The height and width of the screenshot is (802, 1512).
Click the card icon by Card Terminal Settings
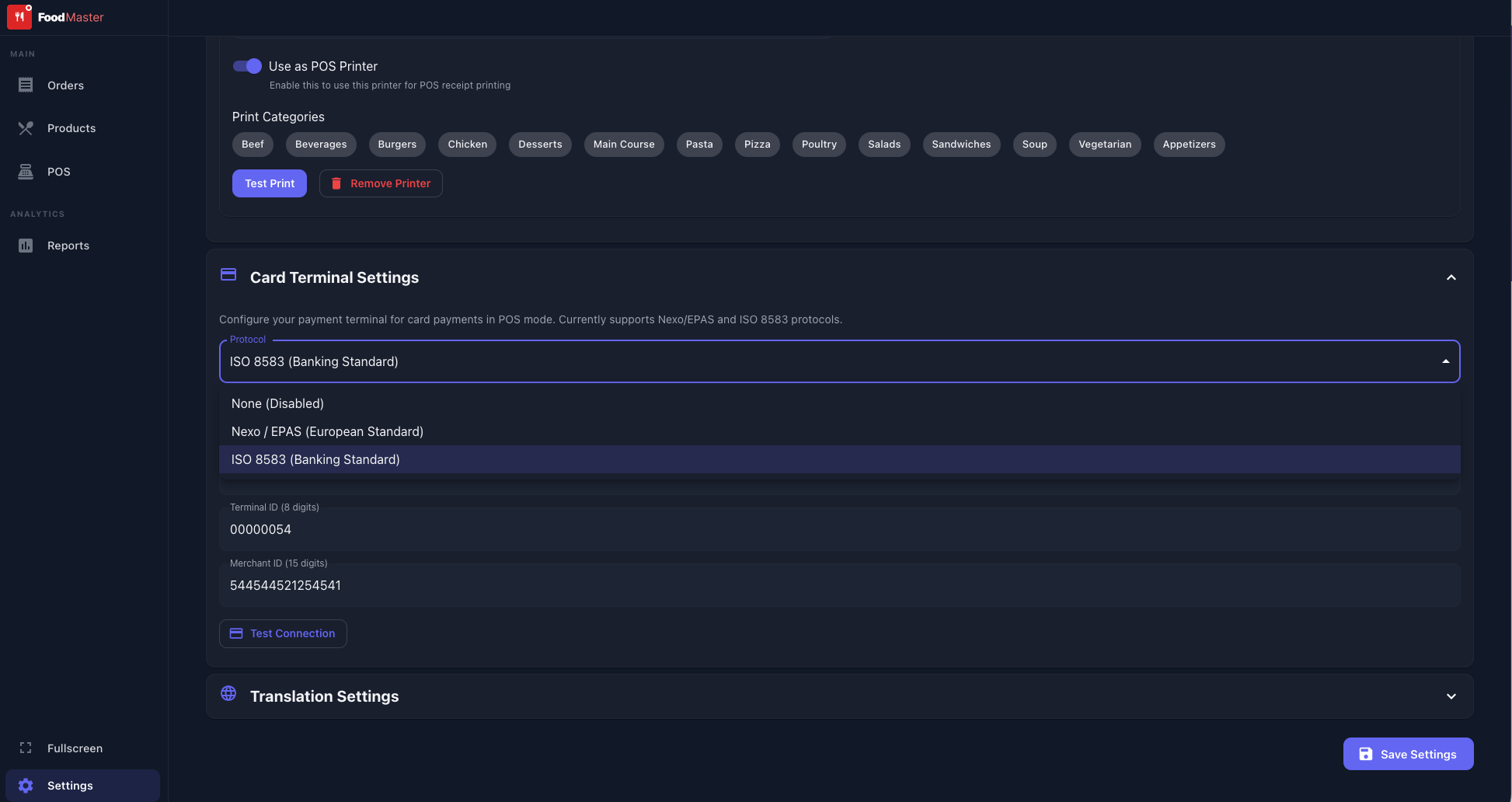point(228,274)
